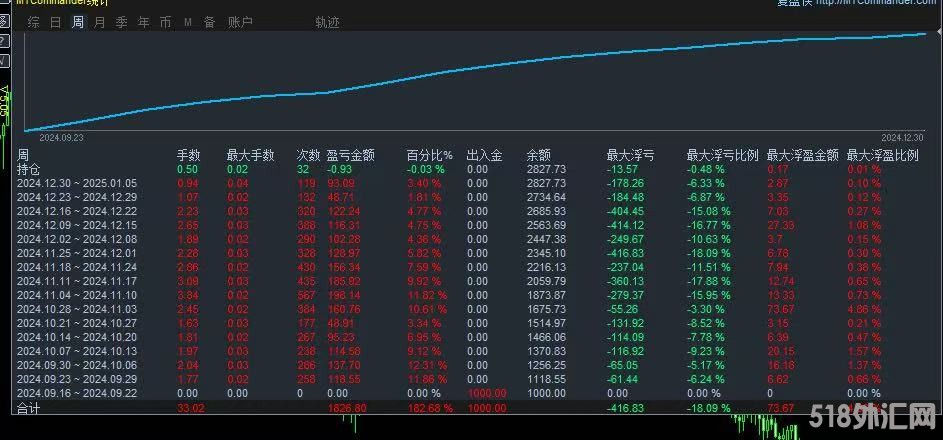The width and height of the screenshot is (943, 440).
Task: Click the 次数 column header
Action: tap(309, 156)
